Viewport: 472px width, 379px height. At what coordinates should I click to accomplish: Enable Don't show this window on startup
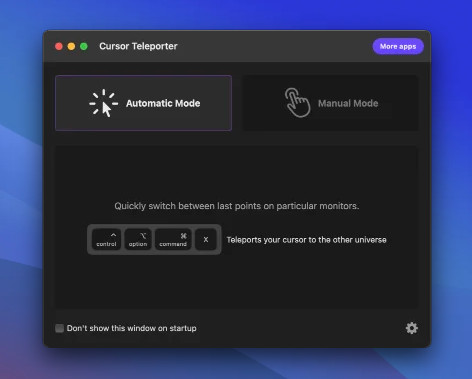[x=60, y=328]
